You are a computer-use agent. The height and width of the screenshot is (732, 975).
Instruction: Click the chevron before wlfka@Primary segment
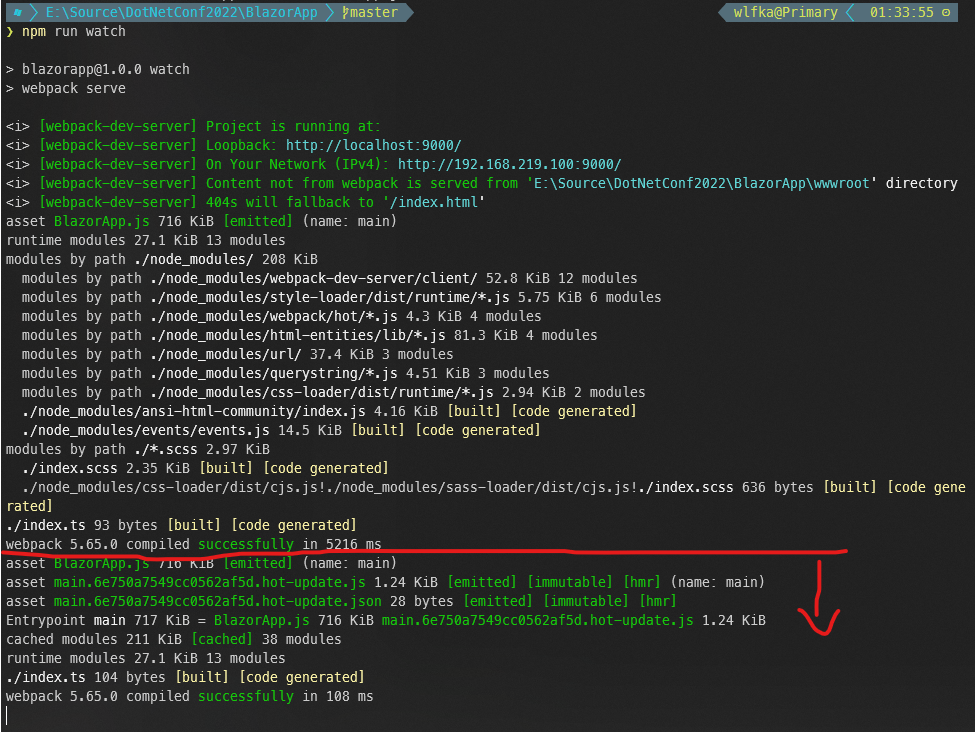click(722, 13)
